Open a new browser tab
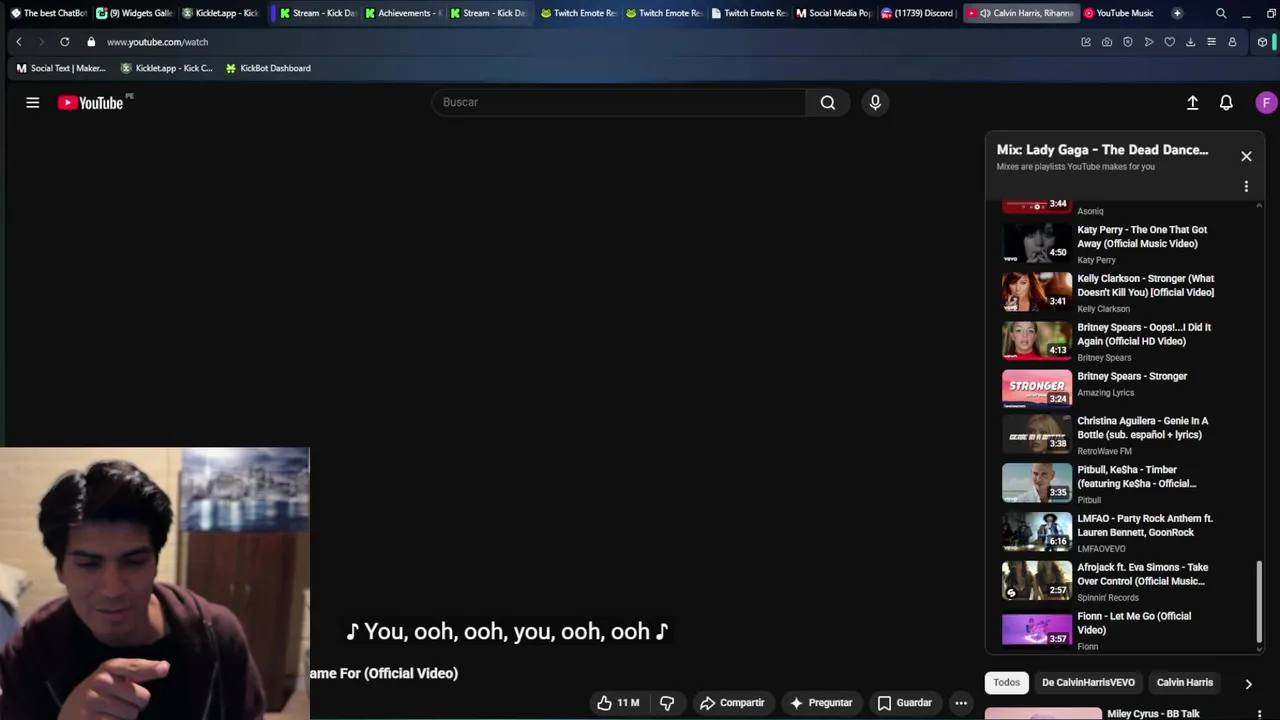This screenshot has height=720, width=1280. 1177,13
